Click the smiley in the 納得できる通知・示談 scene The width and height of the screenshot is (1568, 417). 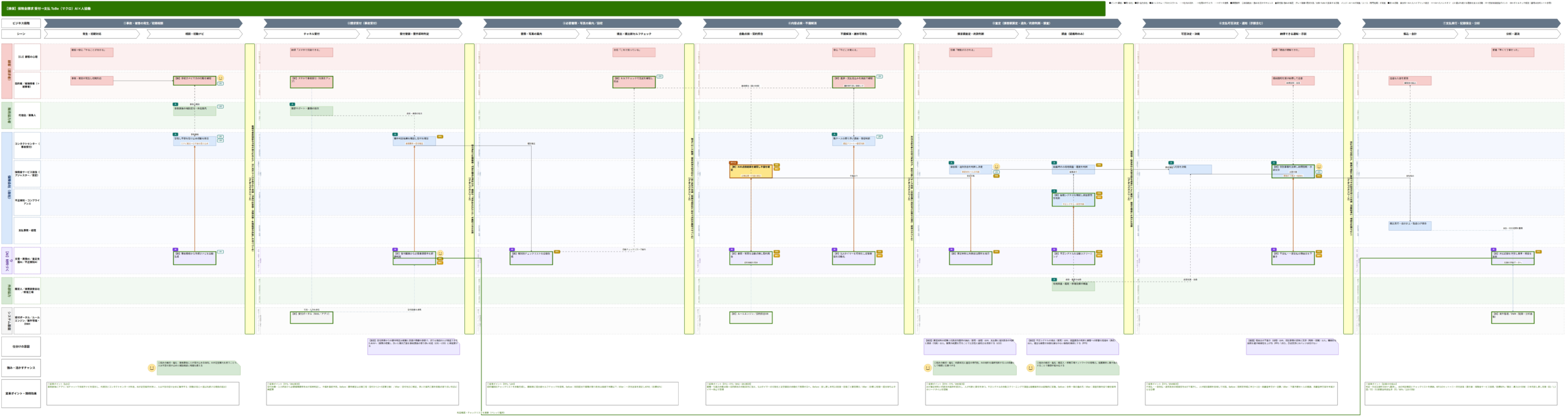1319,167
